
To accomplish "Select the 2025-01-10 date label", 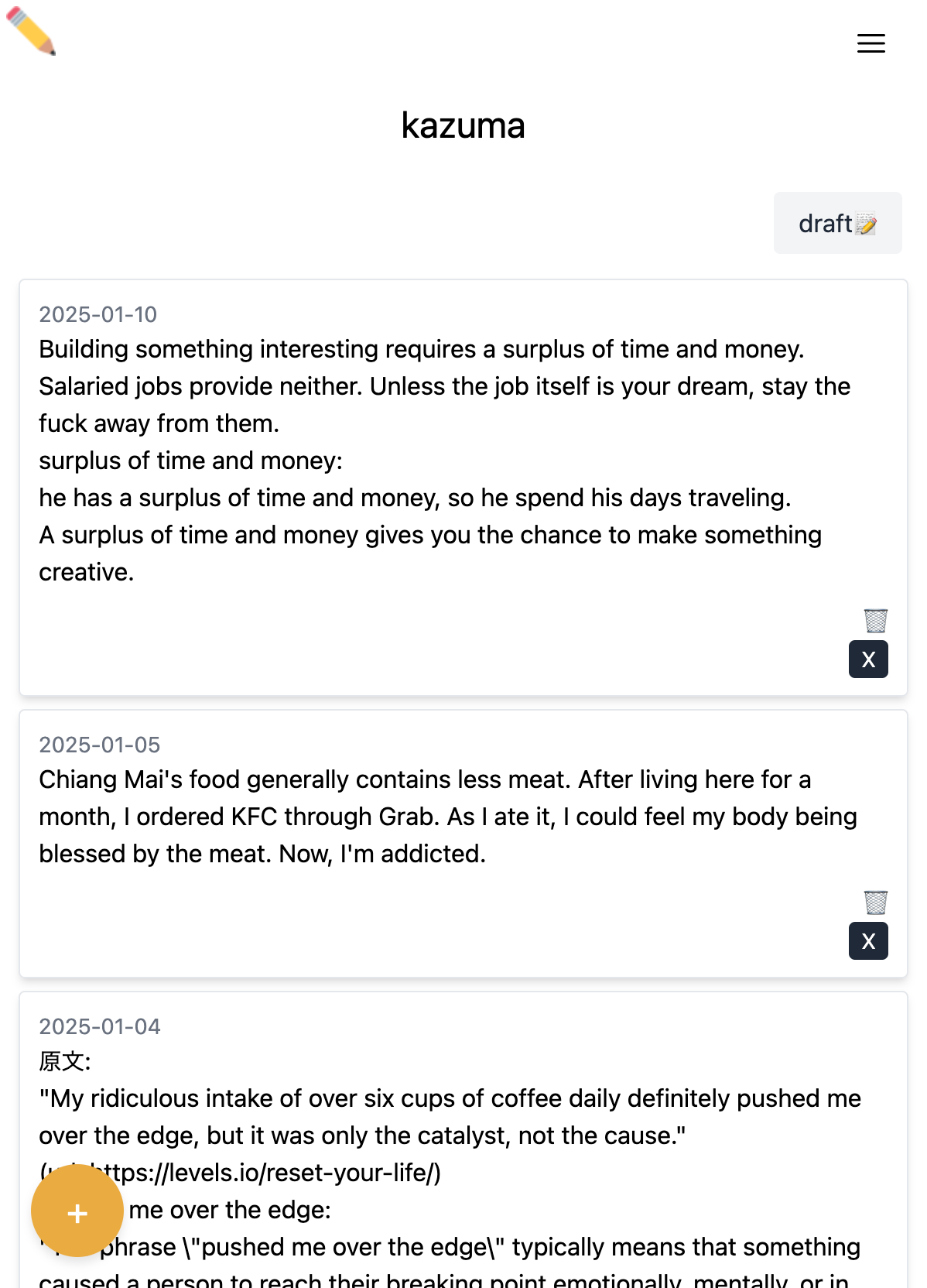I will click(98, 314).
